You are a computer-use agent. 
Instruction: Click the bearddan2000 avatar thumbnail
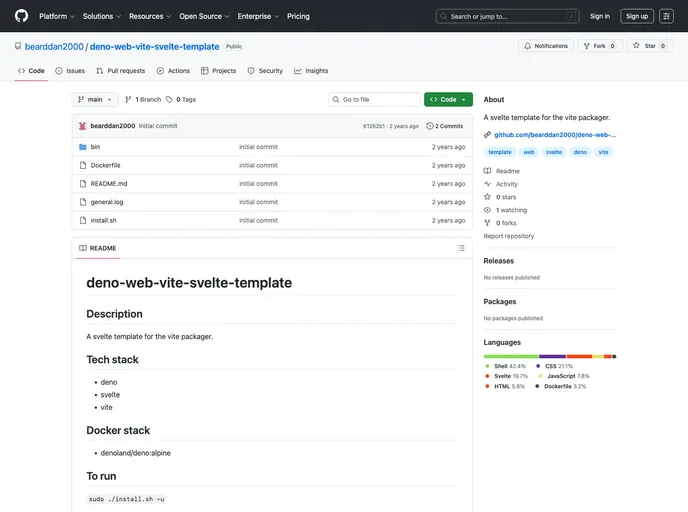point(83,126)
